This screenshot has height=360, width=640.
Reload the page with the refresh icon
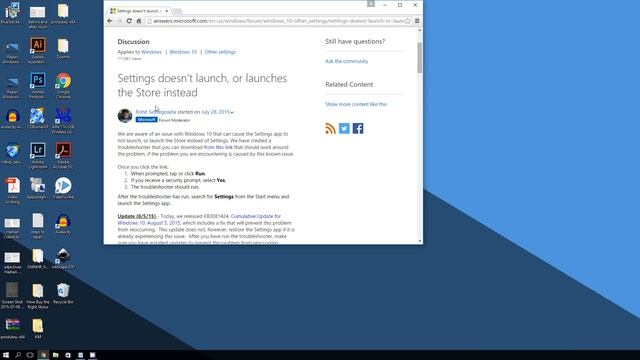tap(129, 21)
